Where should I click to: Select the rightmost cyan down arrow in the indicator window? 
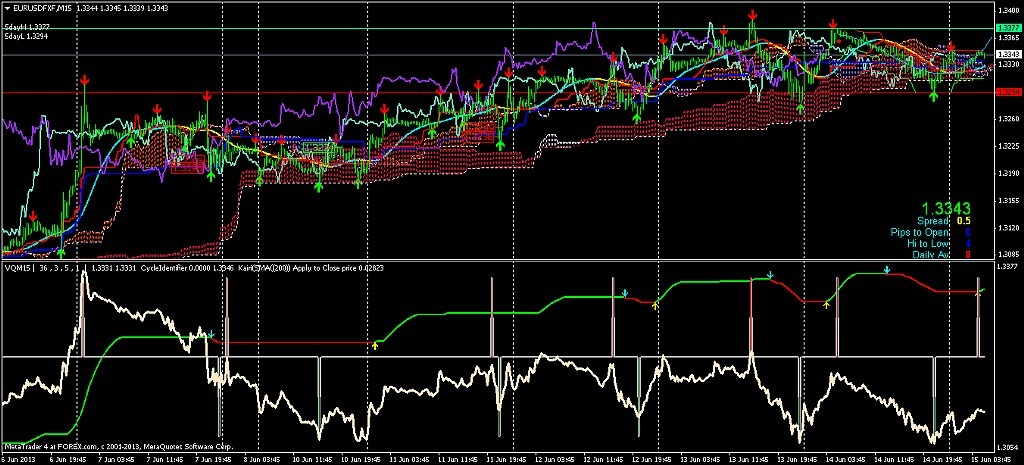click(886, 269)
